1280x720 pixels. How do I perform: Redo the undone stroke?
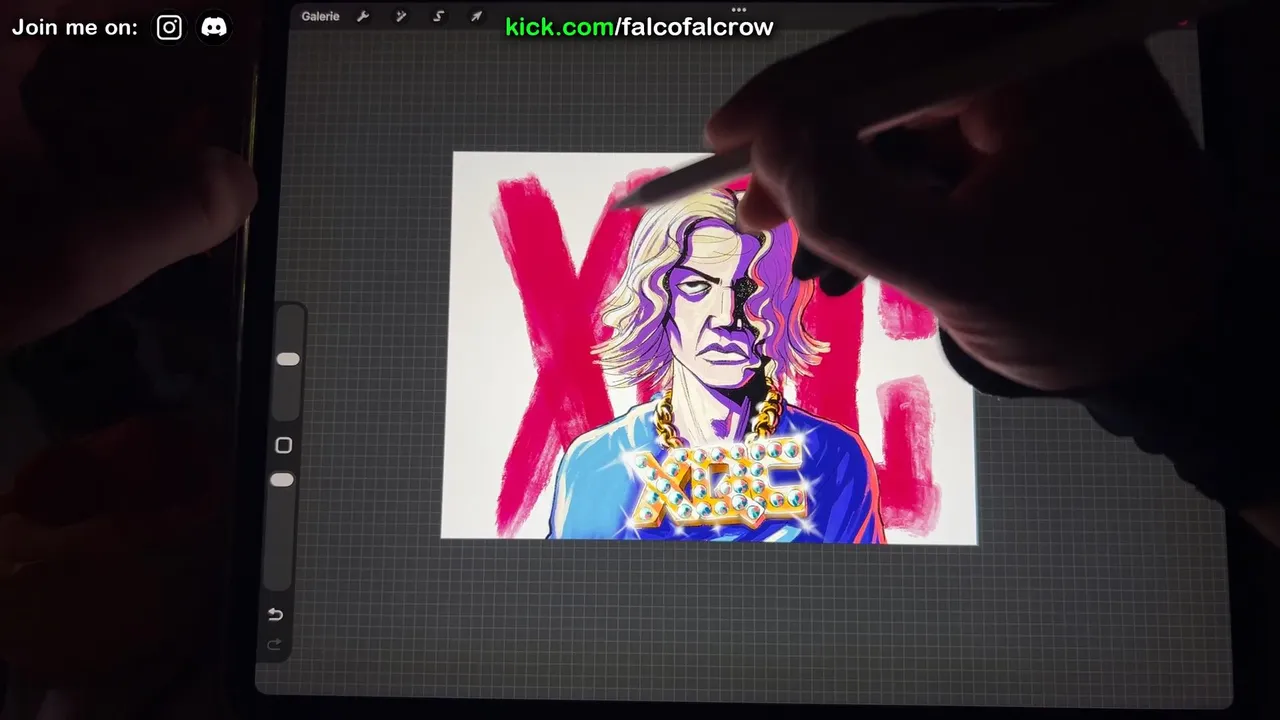pos(275,644)
